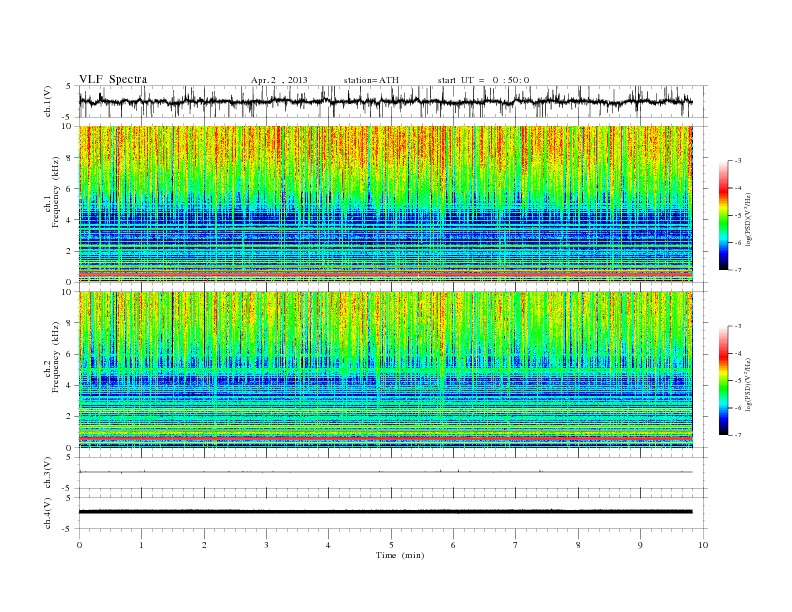The image size is (792, 612).
Task: Click the ch.4 thick black waveform trace
Action: click(x=385, y=512)
